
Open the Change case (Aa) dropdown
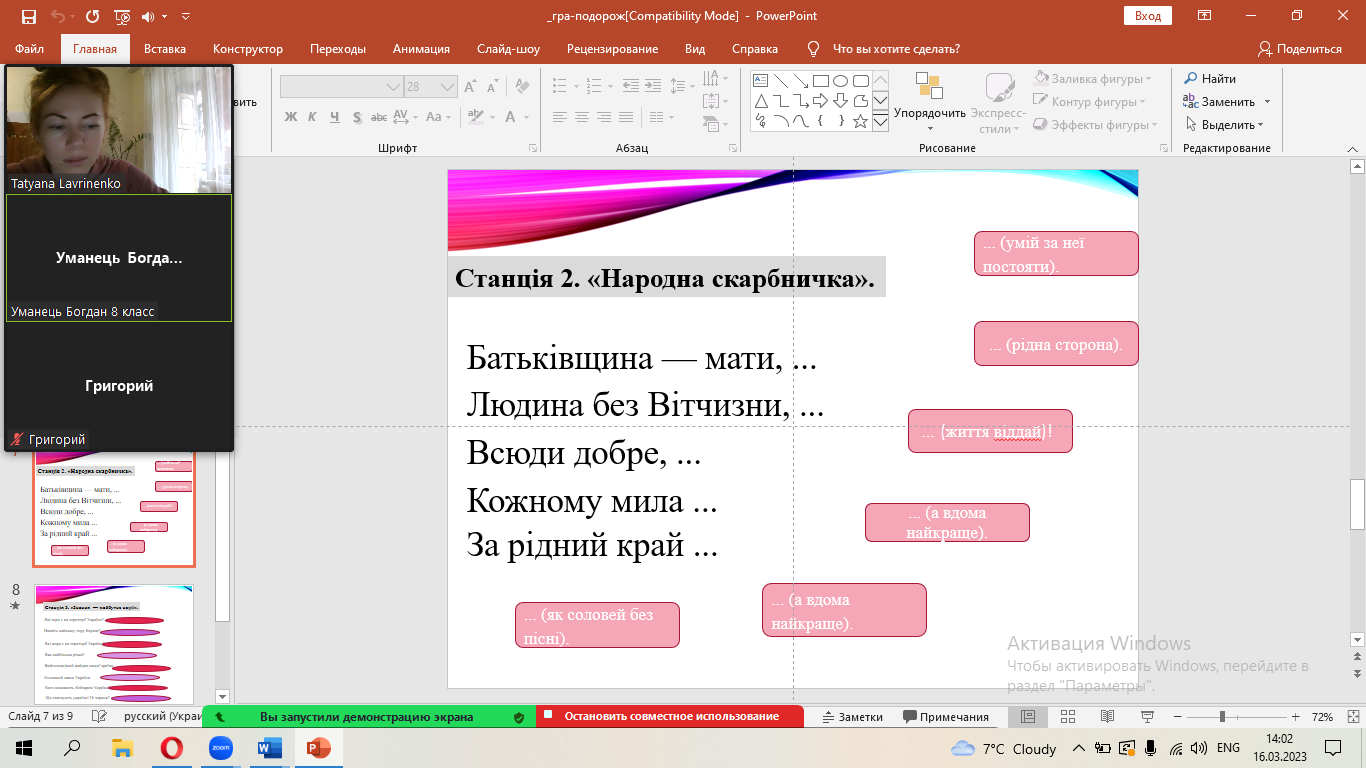440,117
